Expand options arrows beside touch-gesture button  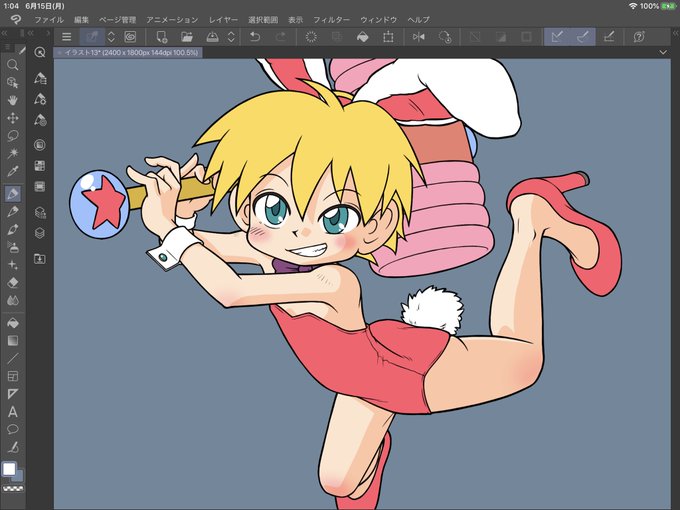coord(111,37)
